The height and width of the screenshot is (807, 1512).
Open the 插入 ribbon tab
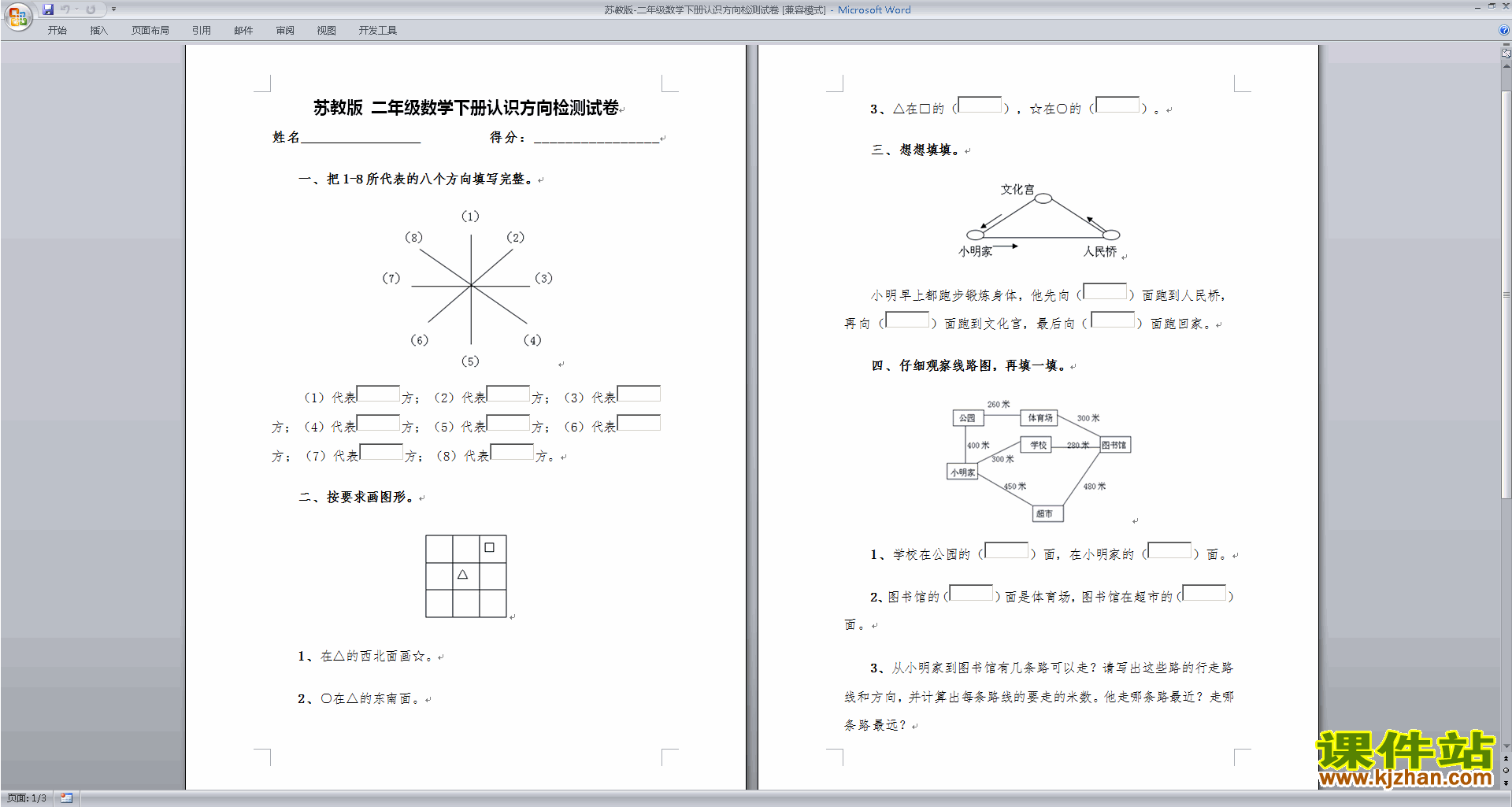(x=98, y=31)
